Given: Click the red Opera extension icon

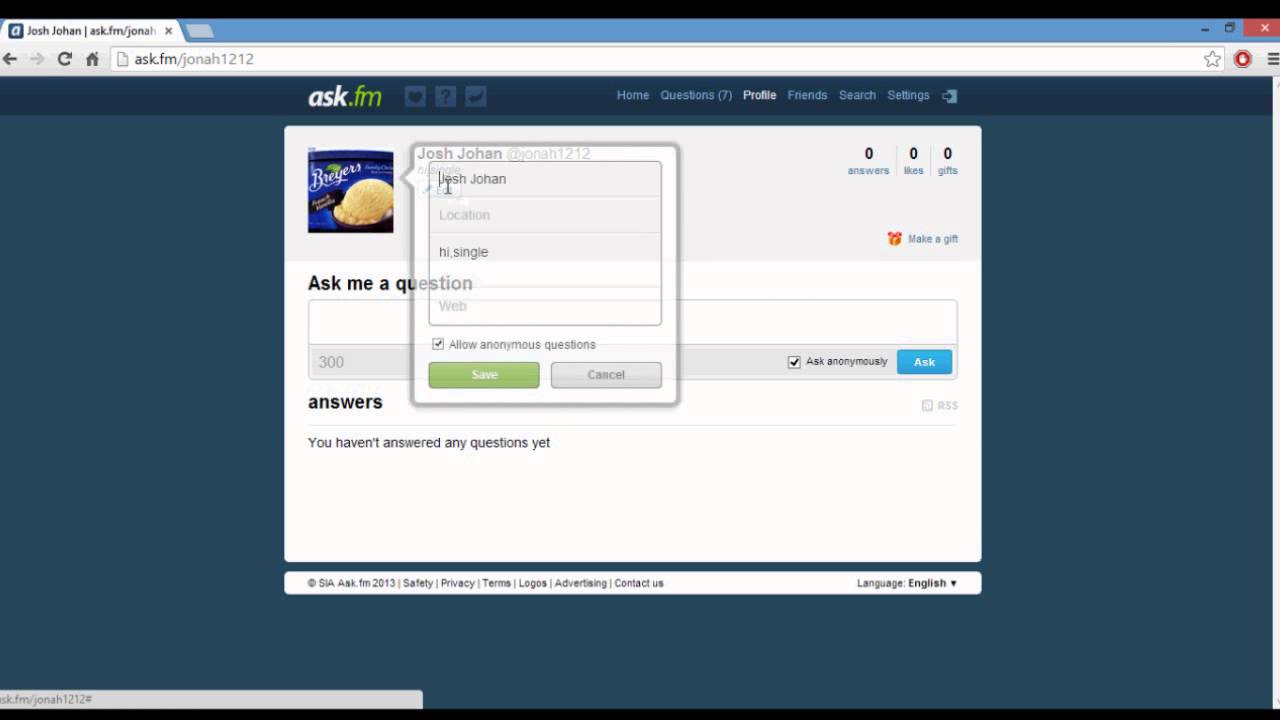Looking at the screenshot, I should point(1243,59).
